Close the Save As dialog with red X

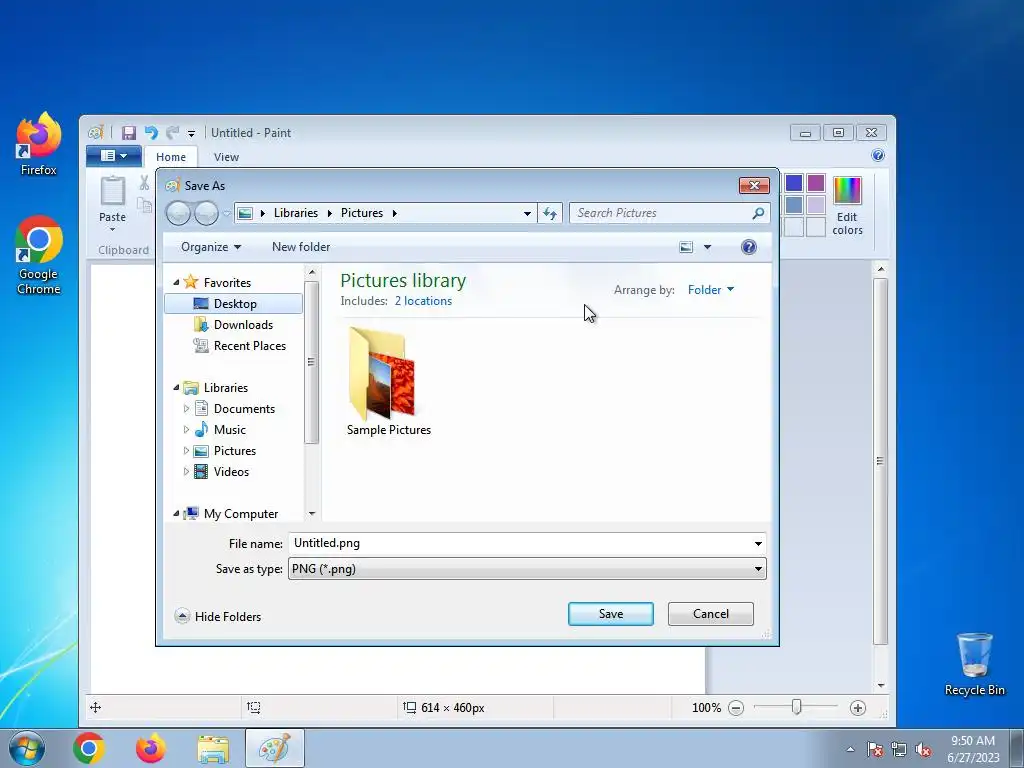tap(754, 185)
